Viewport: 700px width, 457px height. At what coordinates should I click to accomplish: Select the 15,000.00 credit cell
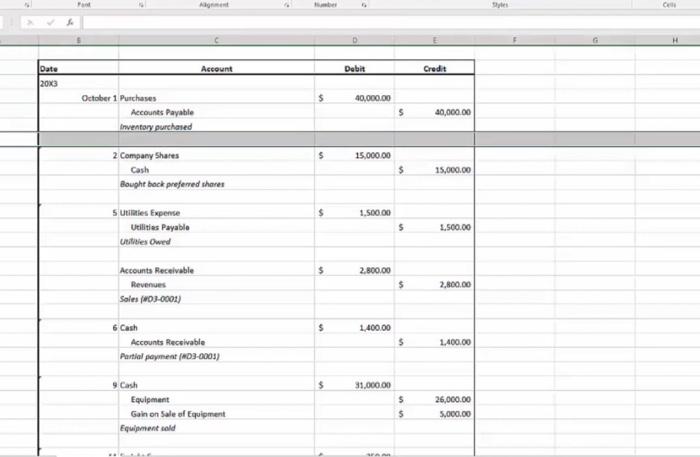[434, 170]
